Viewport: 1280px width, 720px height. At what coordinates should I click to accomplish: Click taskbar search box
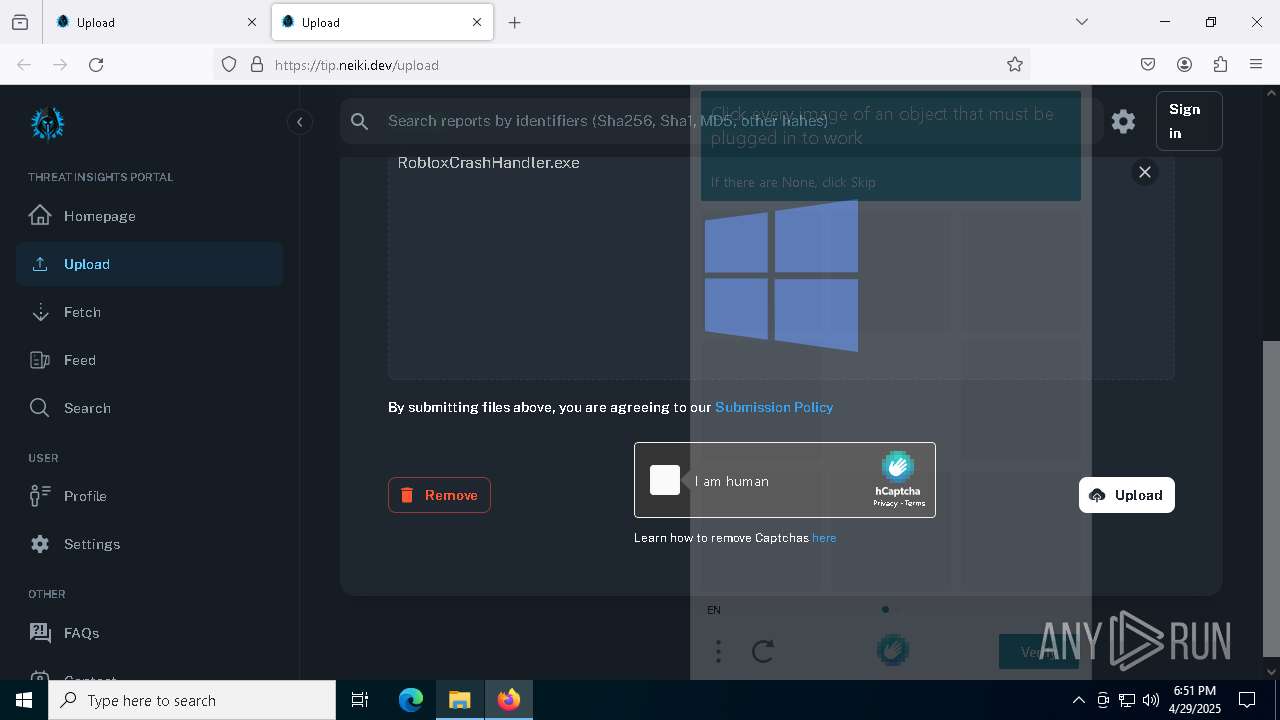point(192,700)
